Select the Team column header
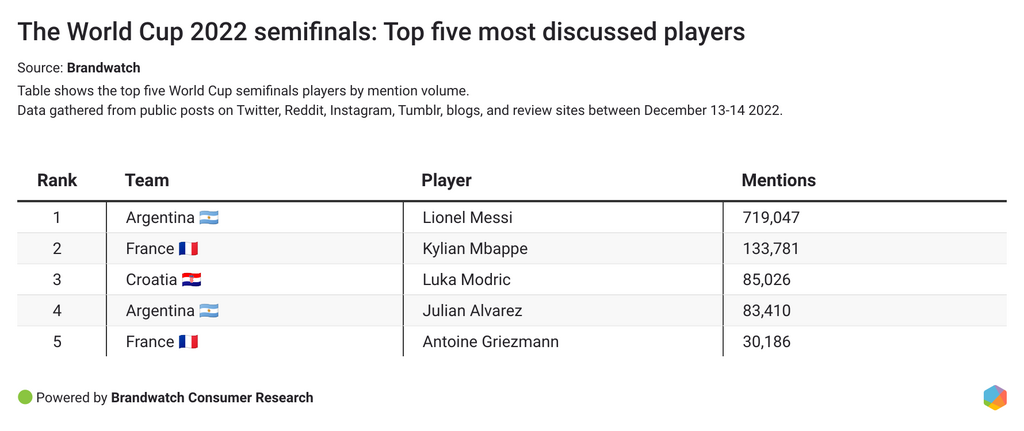The height and width of the screenshot is (431, 1024). (x=147, y=181)
